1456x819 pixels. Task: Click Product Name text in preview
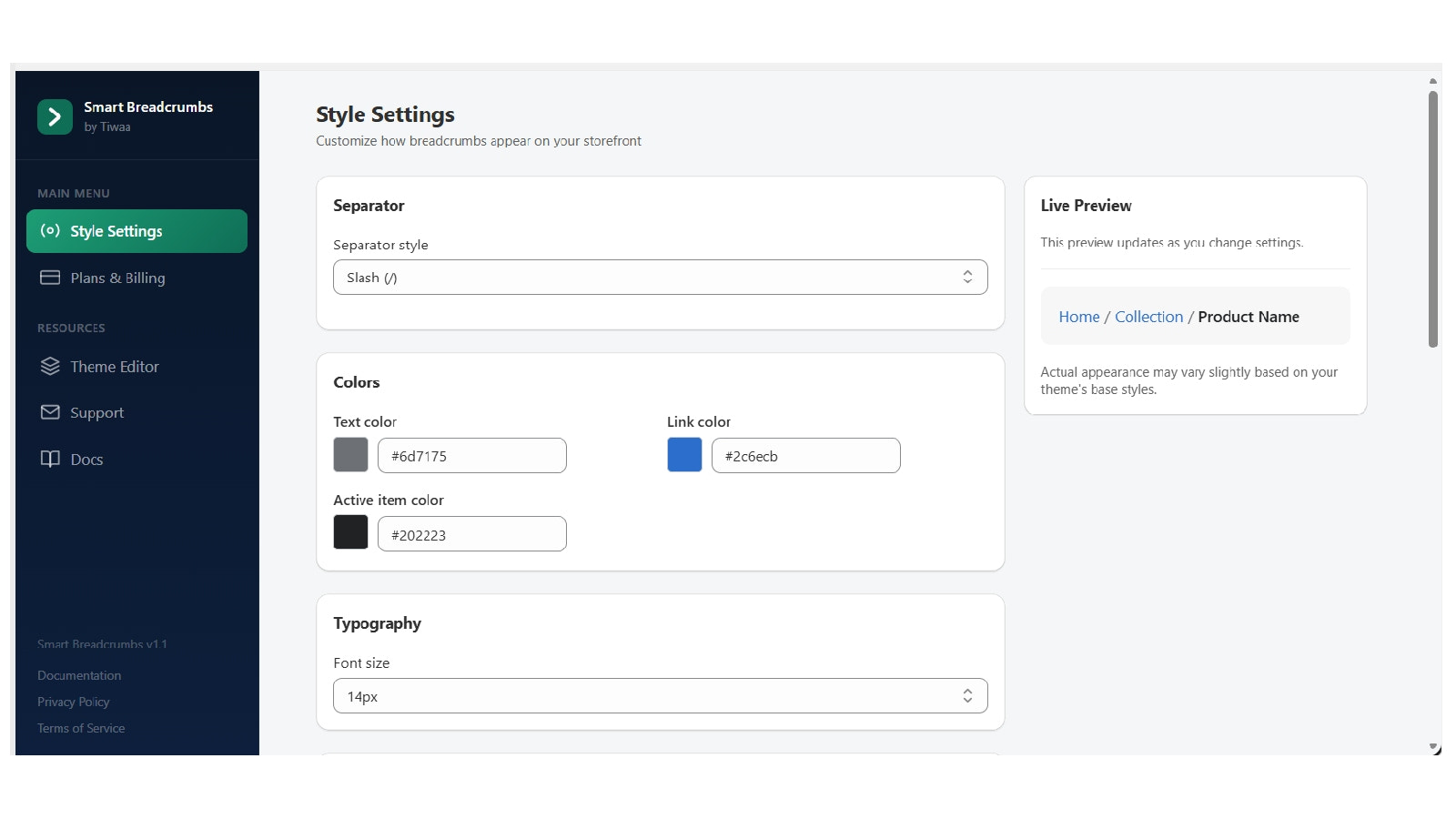[1249, 317]
